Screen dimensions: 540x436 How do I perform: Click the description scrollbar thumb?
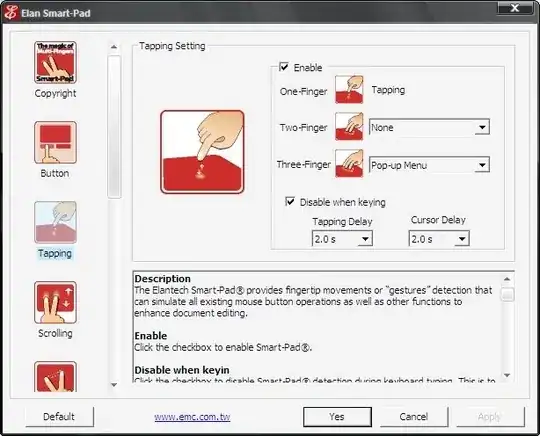[507, 294]
